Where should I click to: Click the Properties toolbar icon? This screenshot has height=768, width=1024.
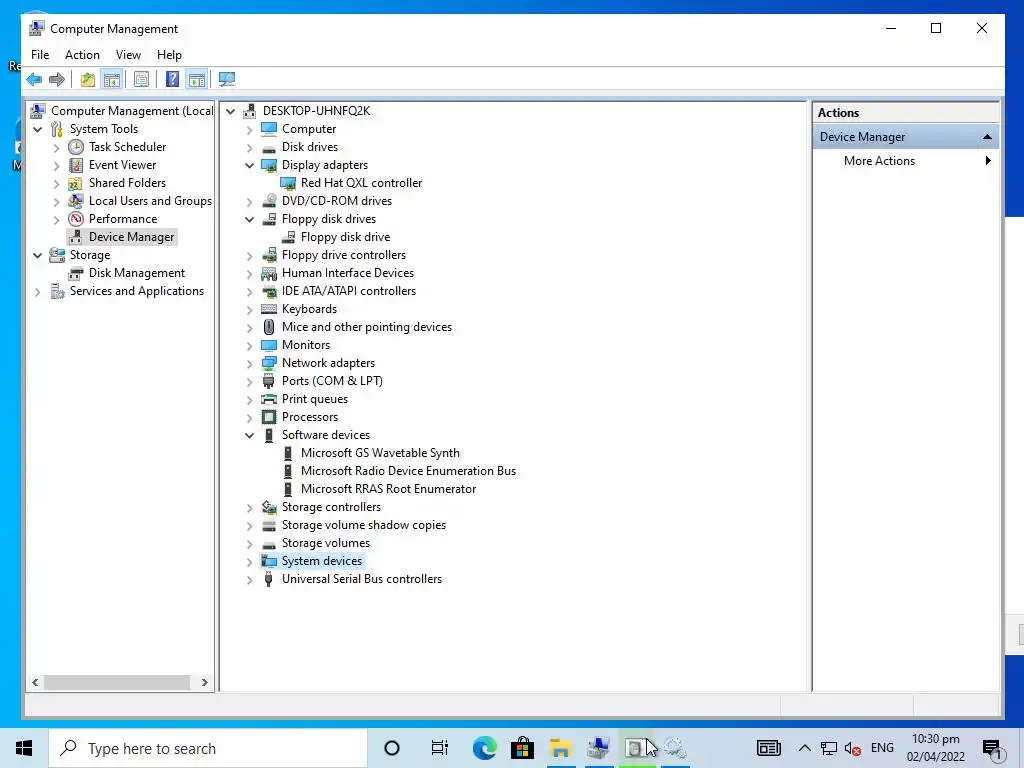click(141, 80)
